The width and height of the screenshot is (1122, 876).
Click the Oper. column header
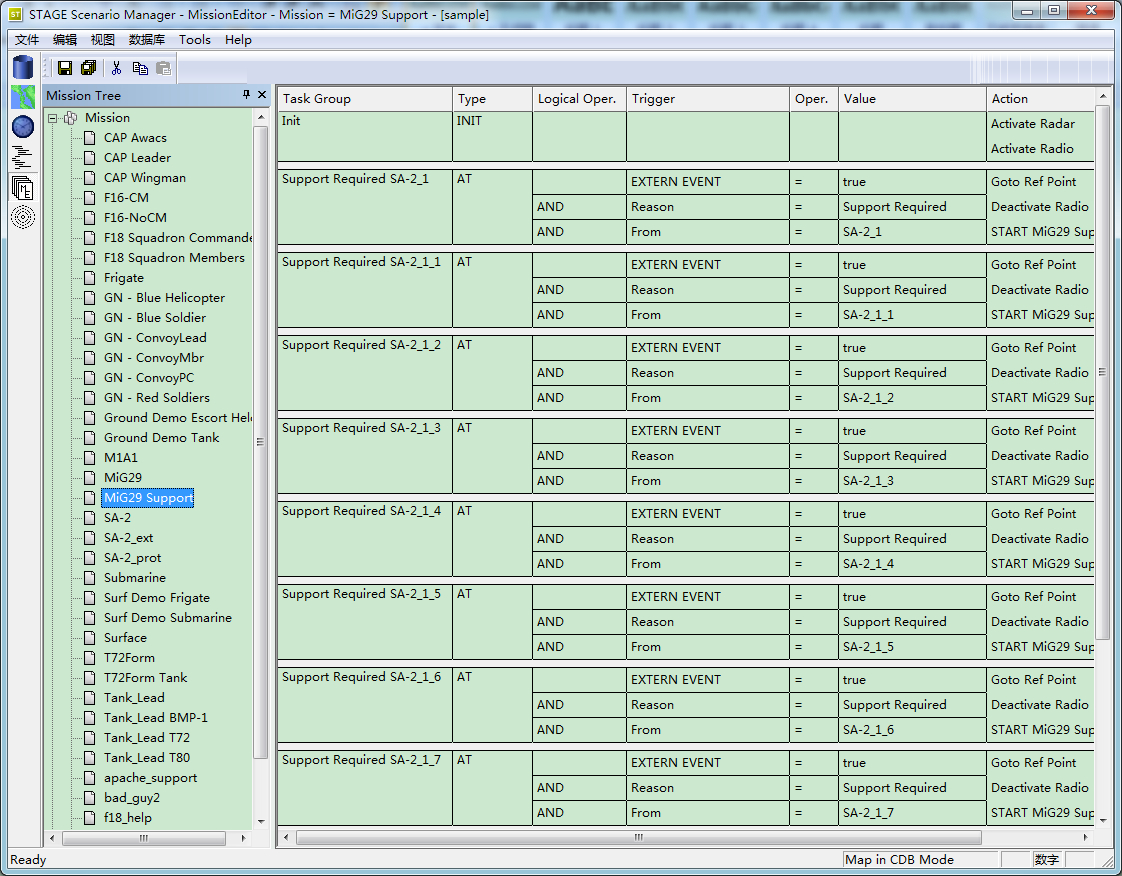pos(814,99)
